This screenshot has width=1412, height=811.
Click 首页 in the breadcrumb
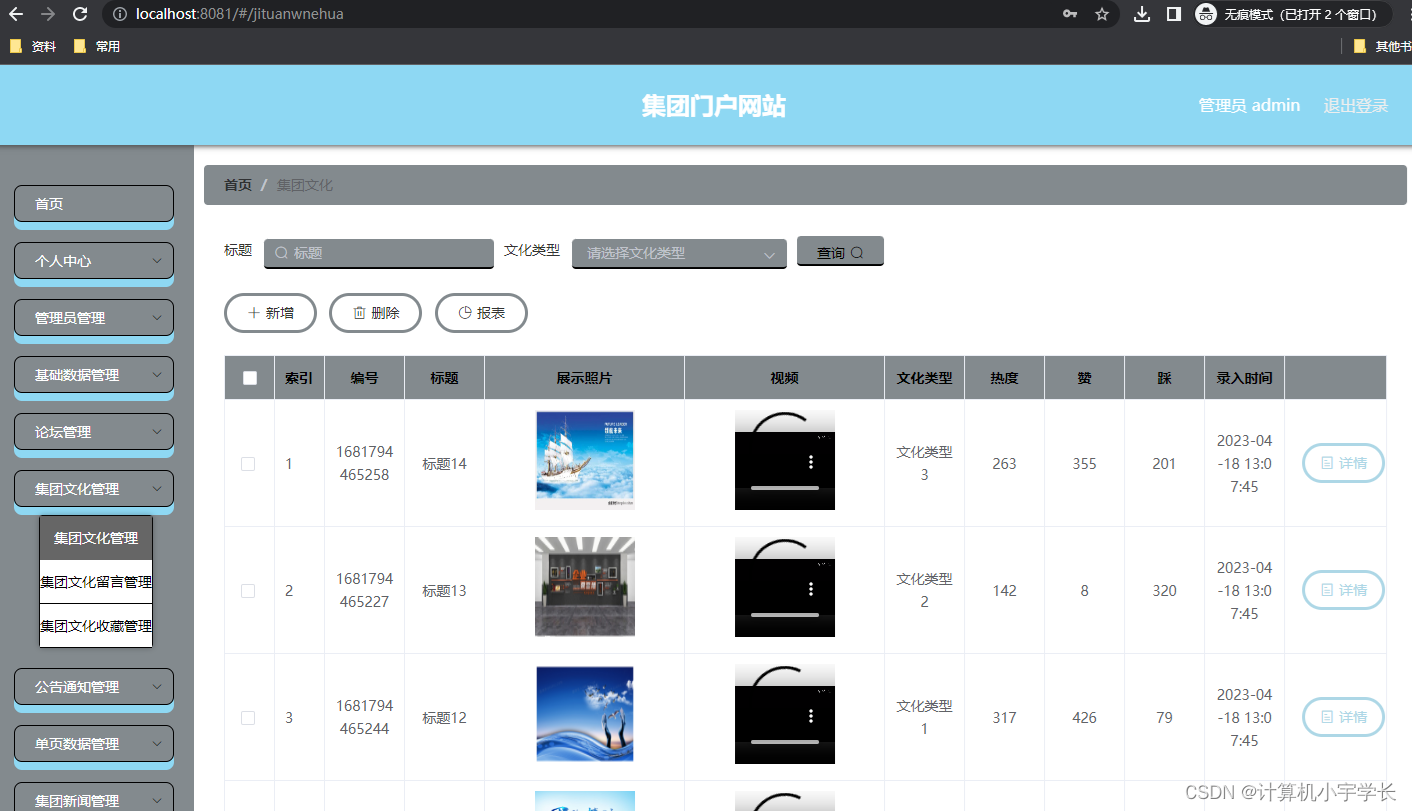click(x=238, y=185)
